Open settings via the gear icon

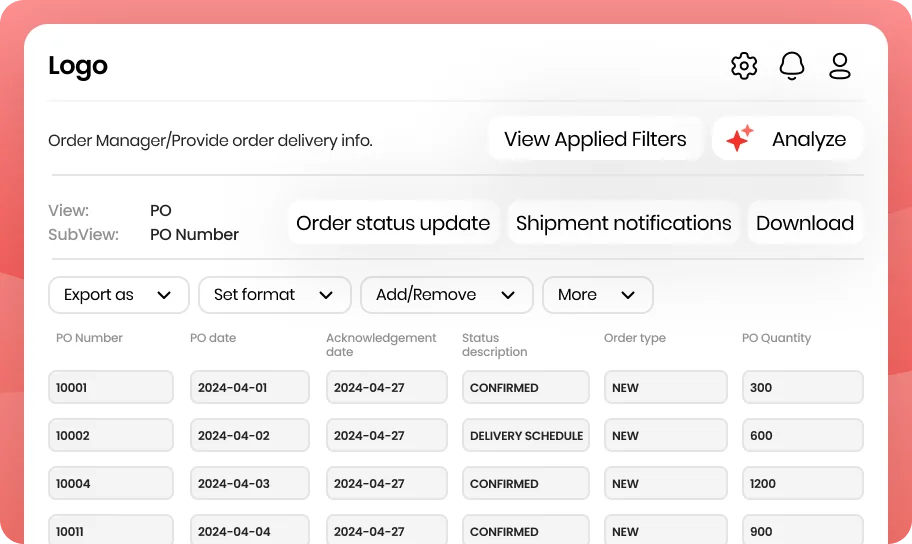pos(744,66)
